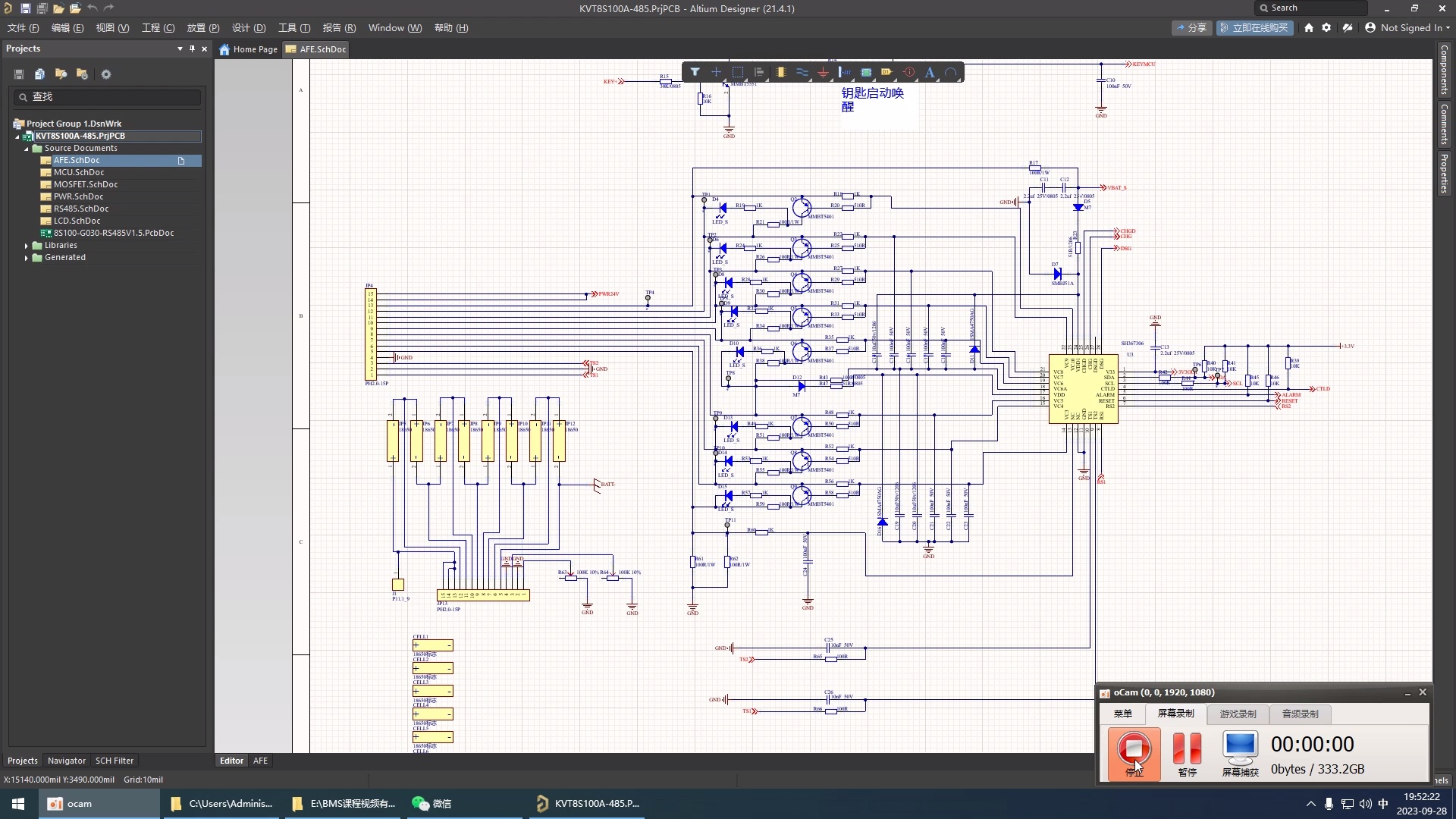The image size is (1456, 819).
Task: Select the Place Part component tool
Action: pos(780,72)
